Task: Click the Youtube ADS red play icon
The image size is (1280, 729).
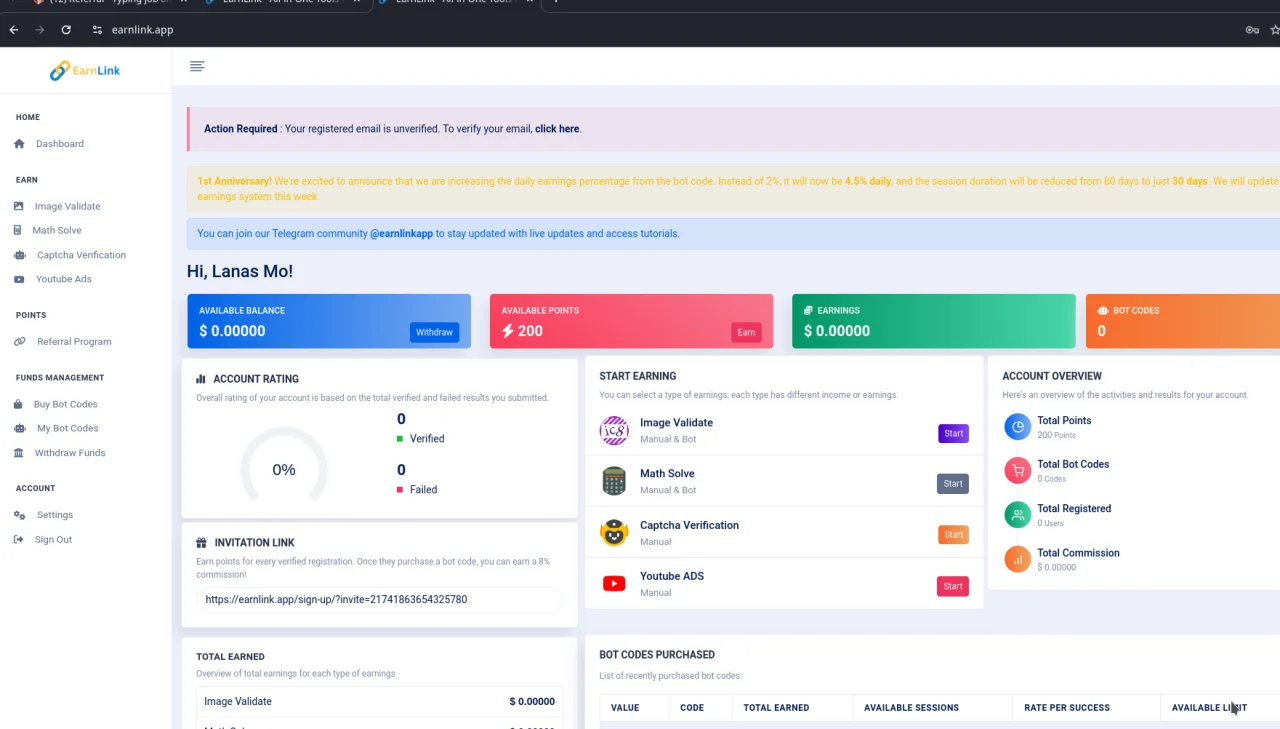Action: point(614,584)
